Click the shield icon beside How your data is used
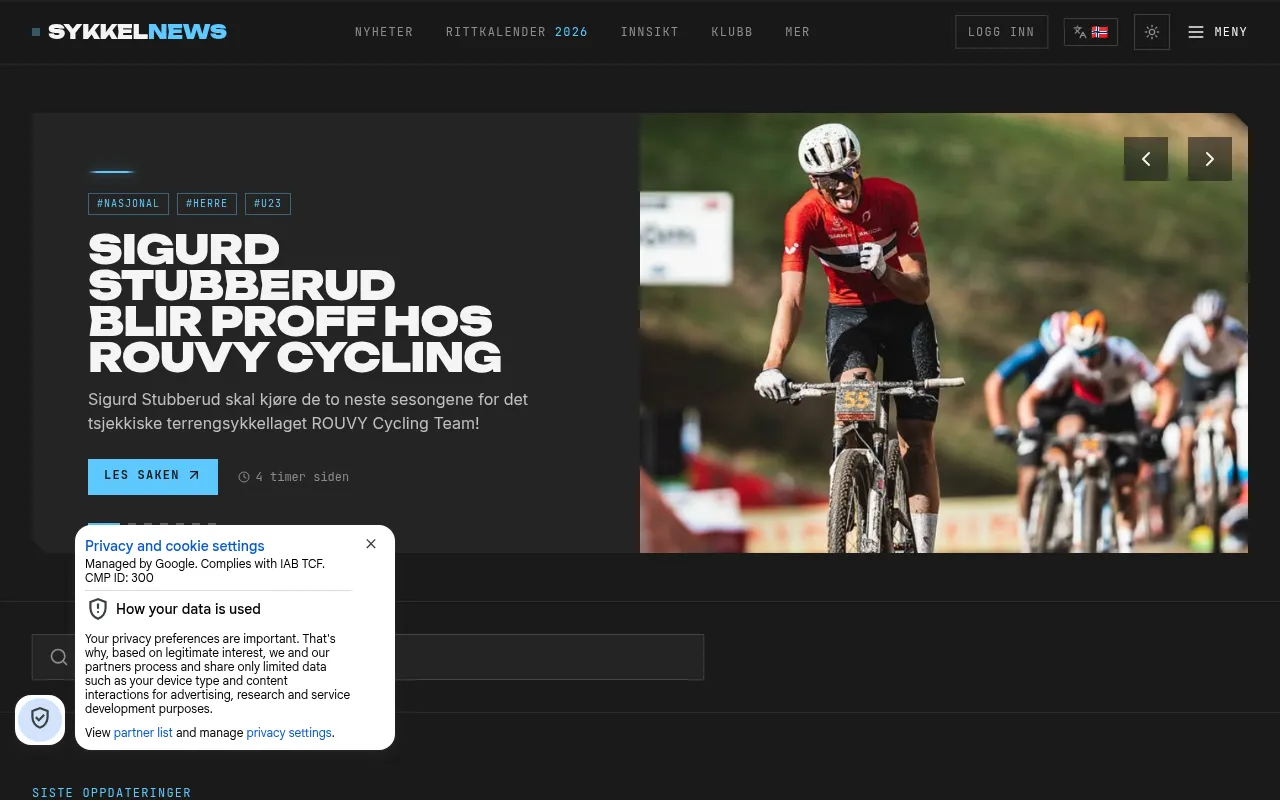The width and height of the screenshot is (1280, 800). [98, 609]
